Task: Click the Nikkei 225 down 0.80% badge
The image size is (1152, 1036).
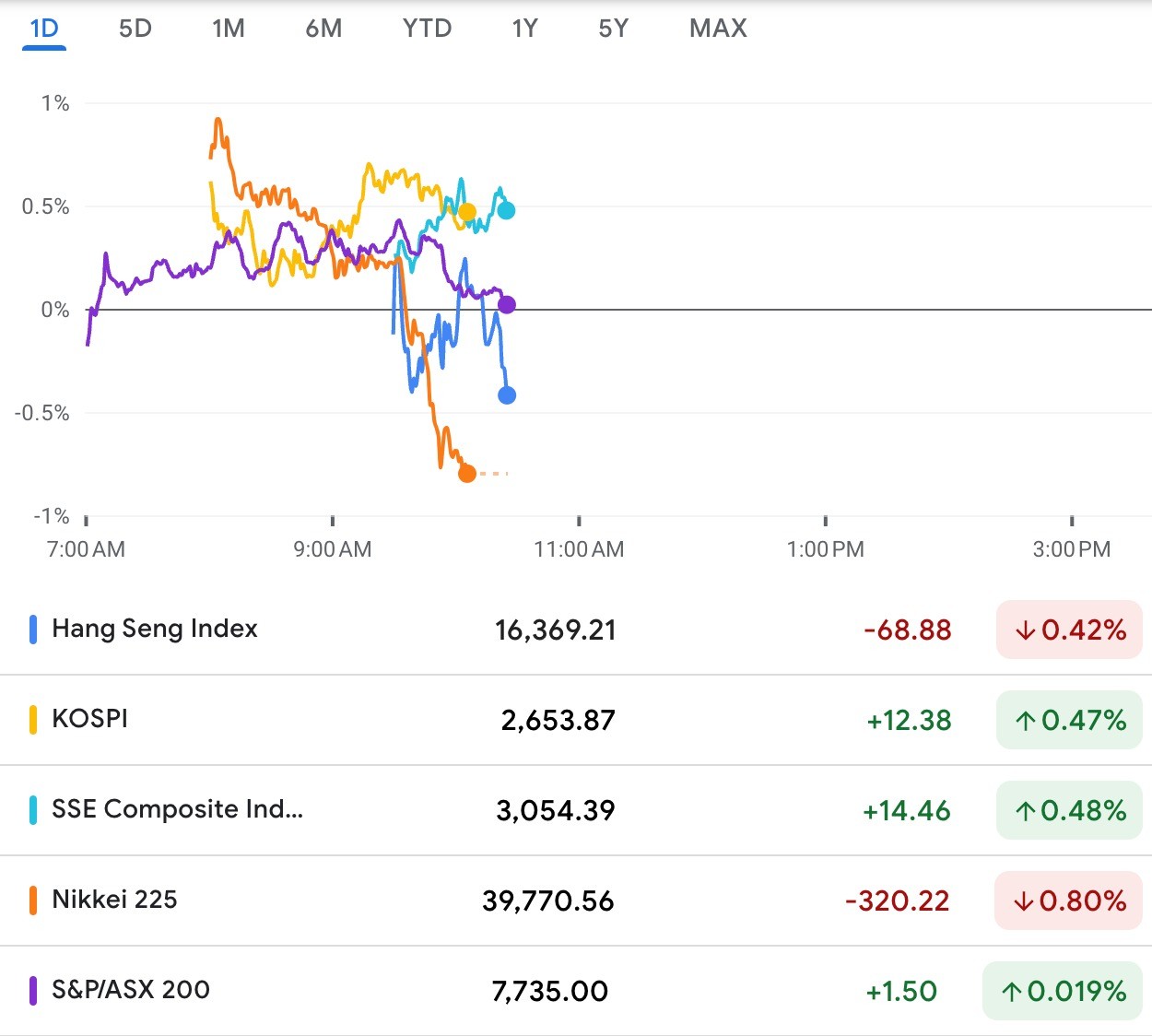Action: pyautogui.click(x=1068, y=901)
